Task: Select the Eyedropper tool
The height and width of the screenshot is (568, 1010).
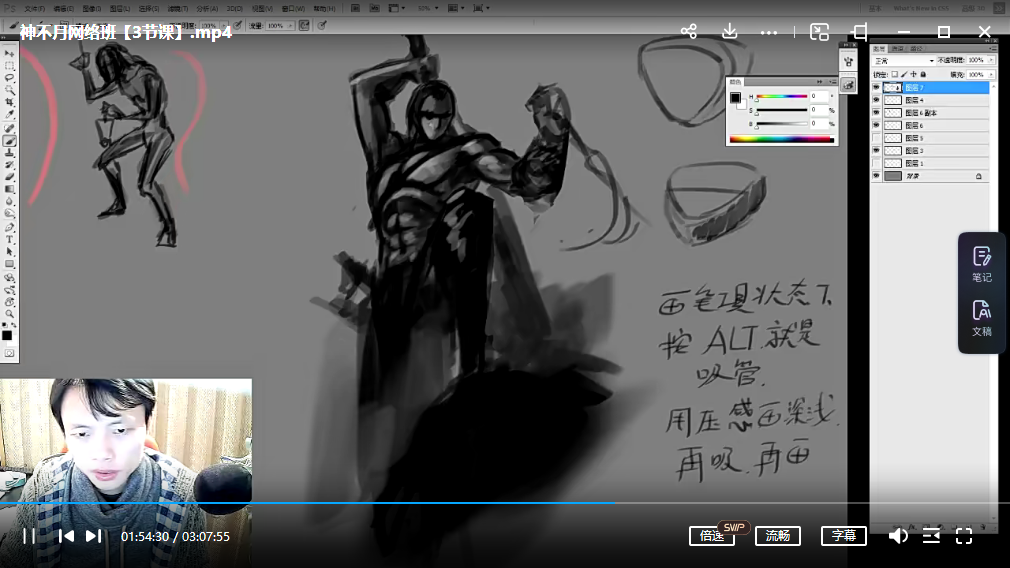Action: tap(9, 115)
